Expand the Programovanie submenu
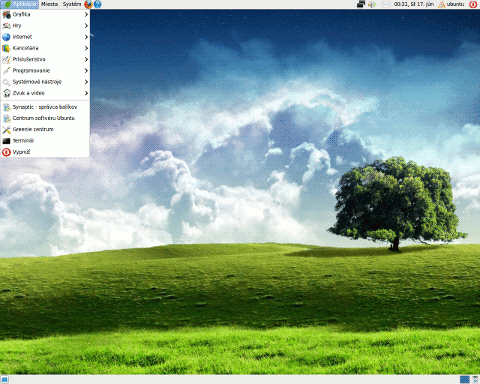Image resolution: width=480 pixels, height=384 pixels. click(x=45, y=71)
